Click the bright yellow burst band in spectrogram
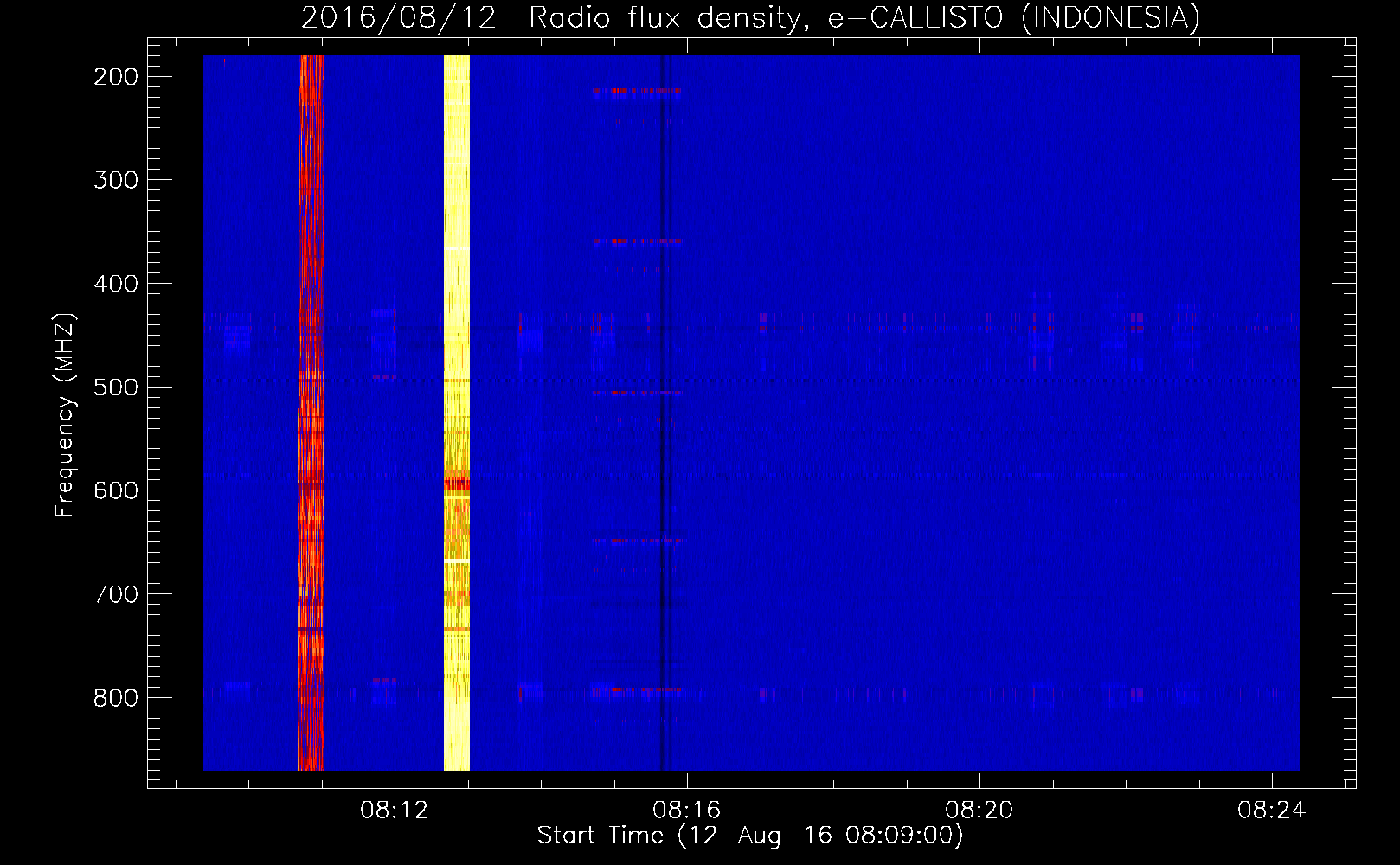Image resolution: width=1400 pixels, height=865 pixels. click(x=457, y=413)
